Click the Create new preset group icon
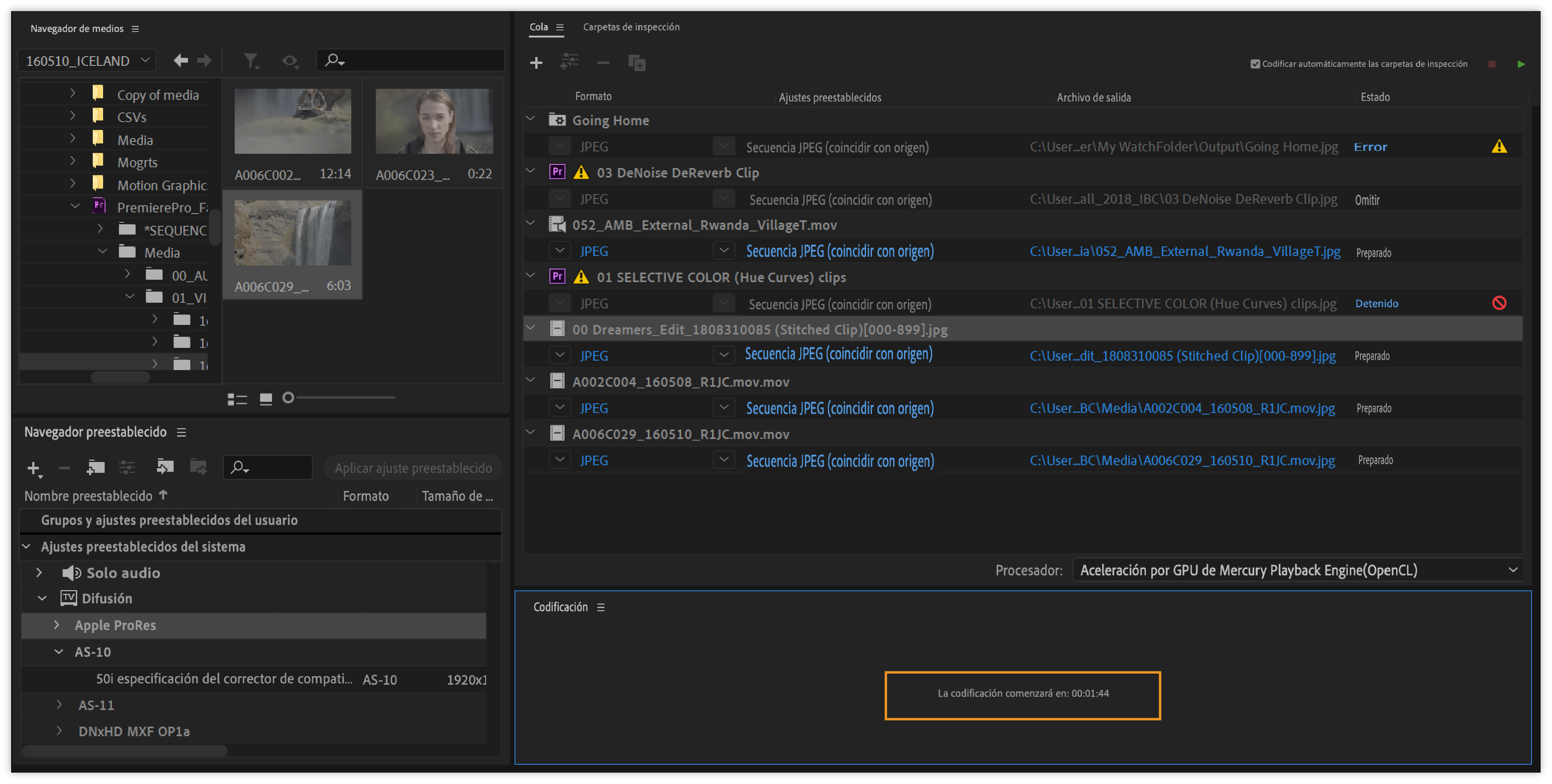 [95, 467]
